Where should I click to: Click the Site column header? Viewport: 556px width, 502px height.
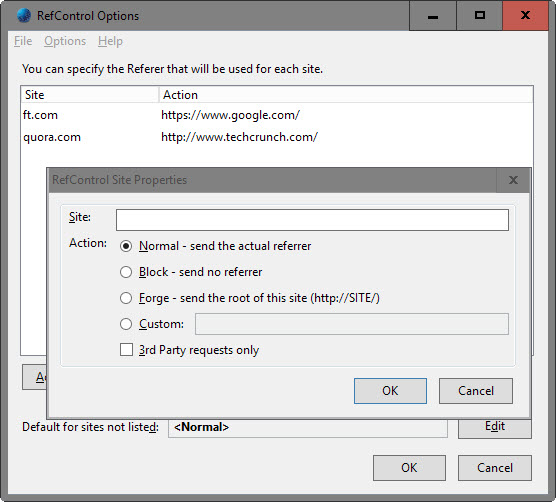(90, 95)
